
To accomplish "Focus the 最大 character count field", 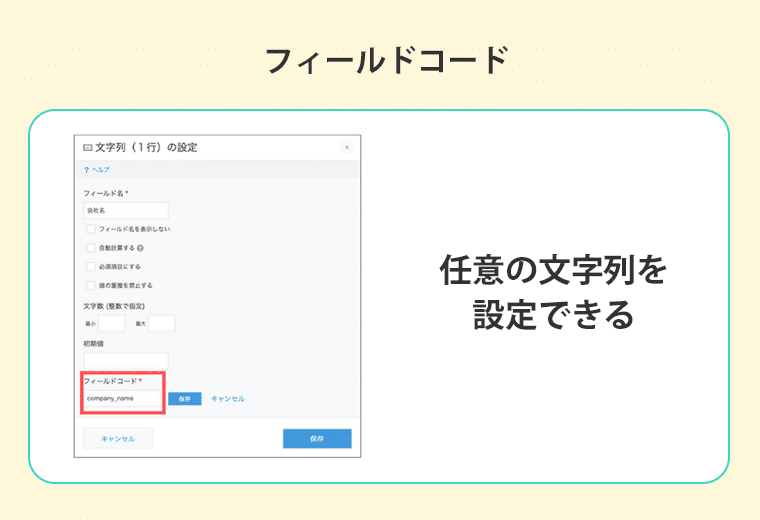I will tap(162, 323).
